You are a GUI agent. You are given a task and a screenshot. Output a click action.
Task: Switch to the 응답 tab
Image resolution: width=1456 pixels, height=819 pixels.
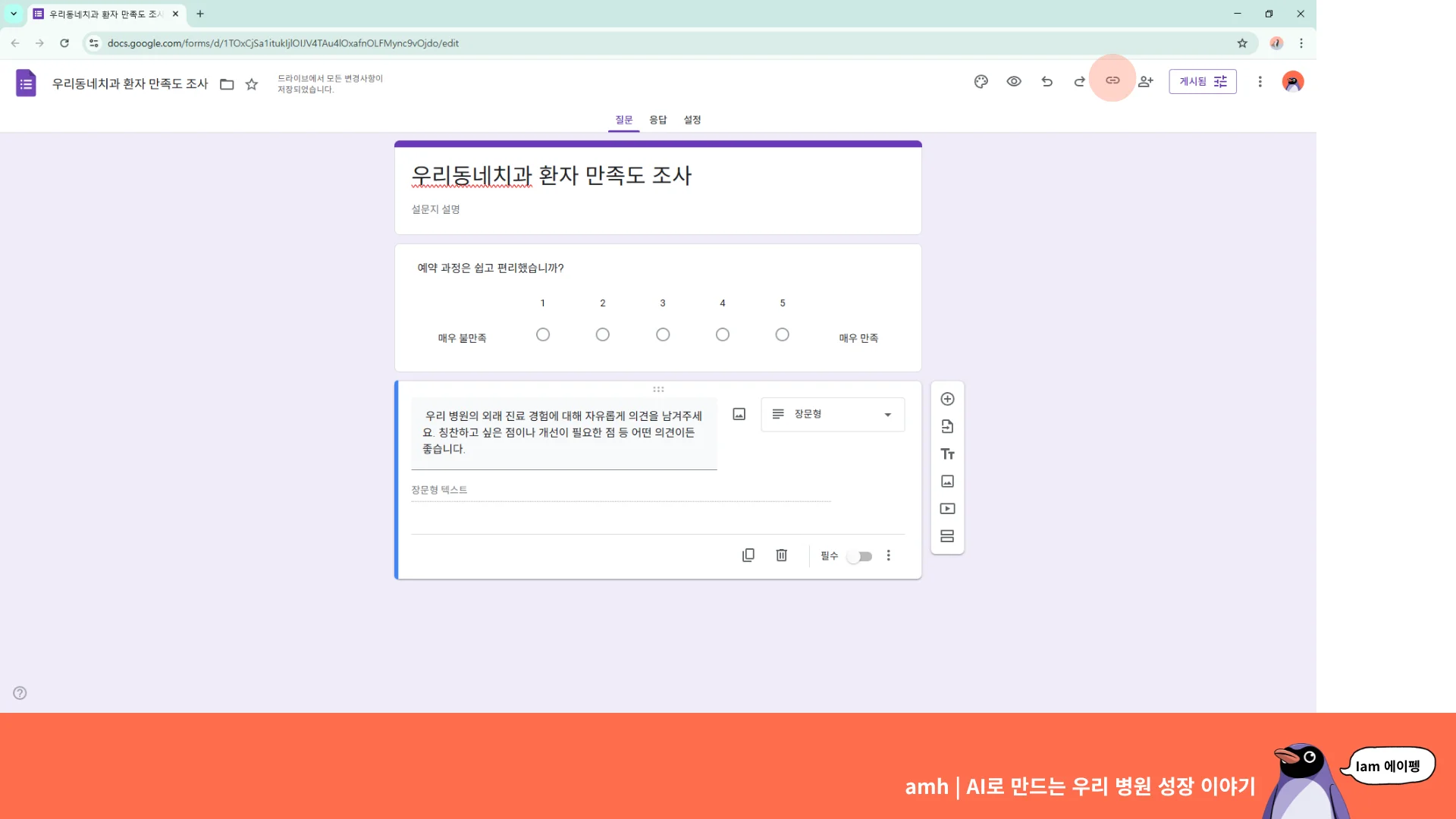(657, 120)
